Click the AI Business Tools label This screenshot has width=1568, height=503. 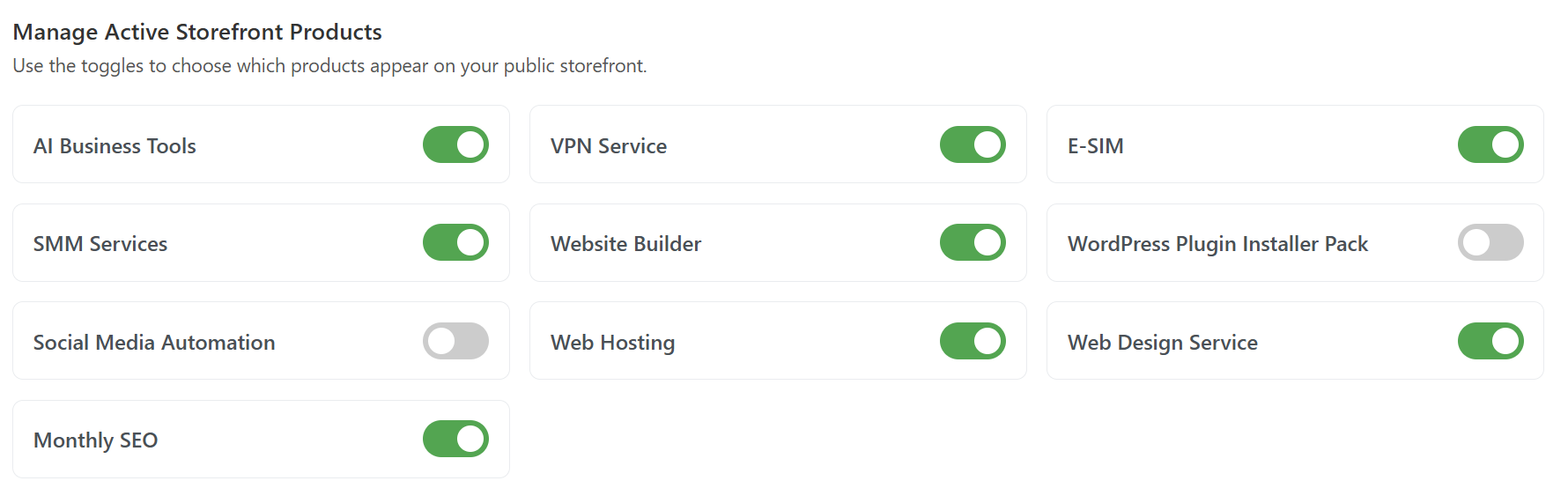click(x=115, y=146)
